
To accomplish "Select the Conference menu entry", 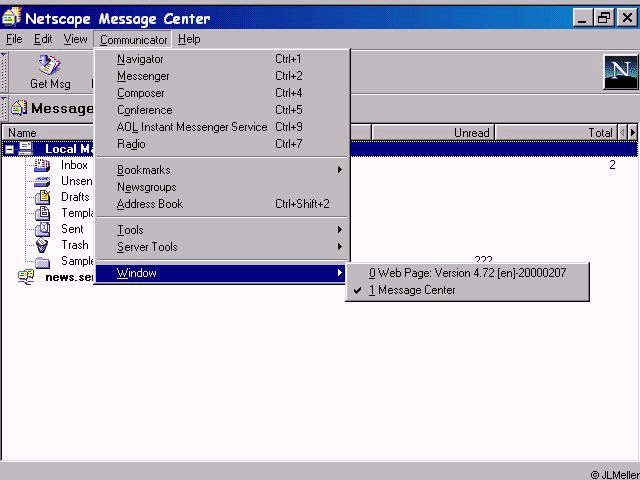I will pyautogui.click(x=222, y=110).
